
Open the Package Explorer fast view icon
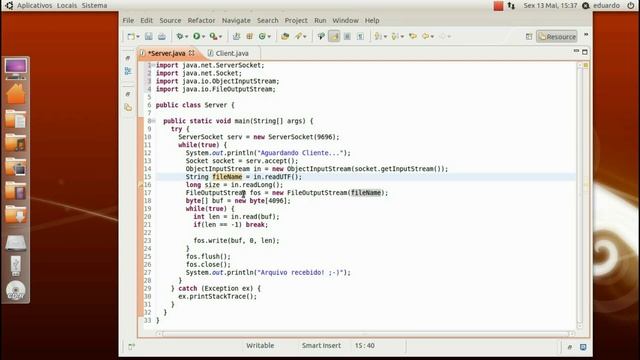click(x=128, y=71)
